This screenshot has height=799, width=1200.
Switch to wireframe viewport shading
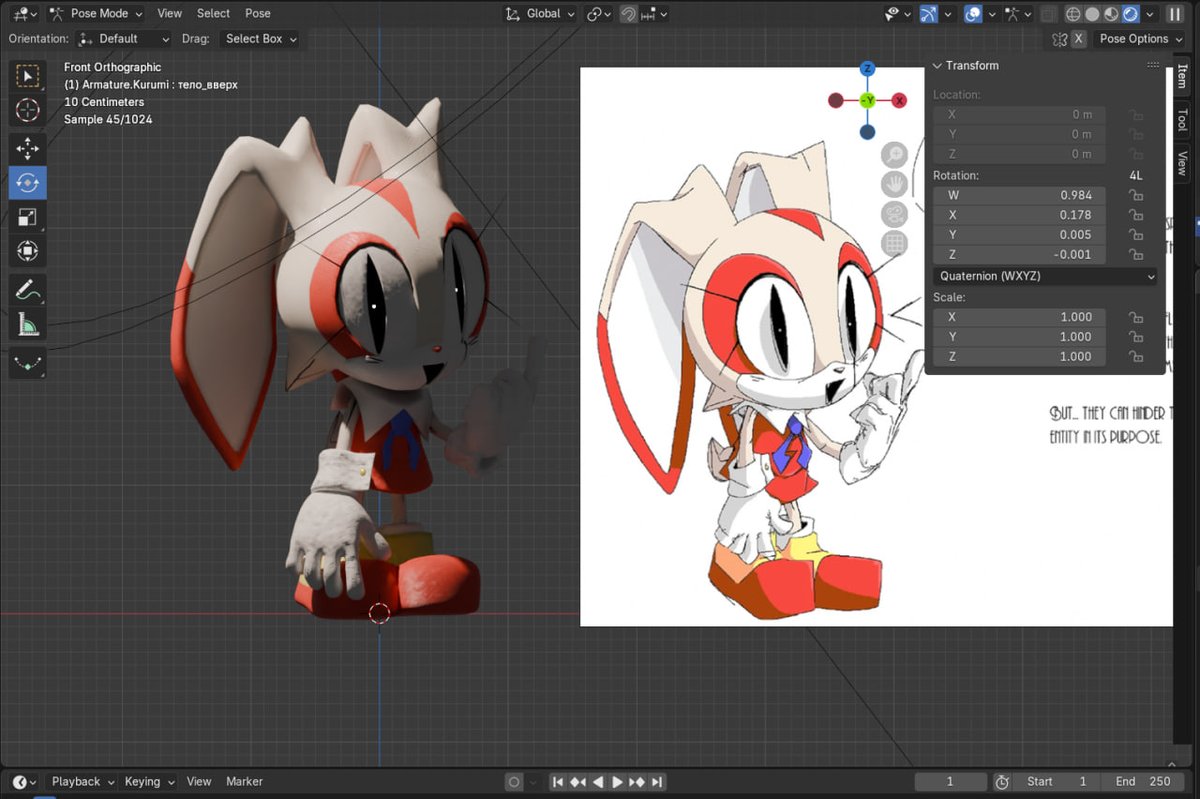pos(1073,14)
